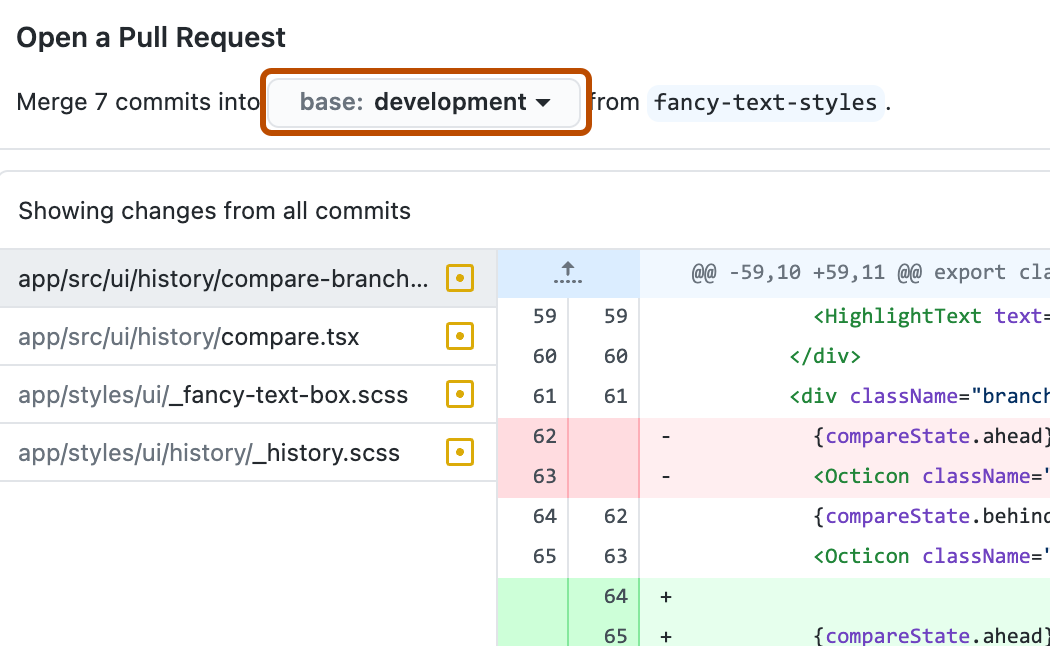Click the @@ -59,10 +59,11 @@ hunk header
Viewport: 1050px width, 646px height.
click(860, 271)
